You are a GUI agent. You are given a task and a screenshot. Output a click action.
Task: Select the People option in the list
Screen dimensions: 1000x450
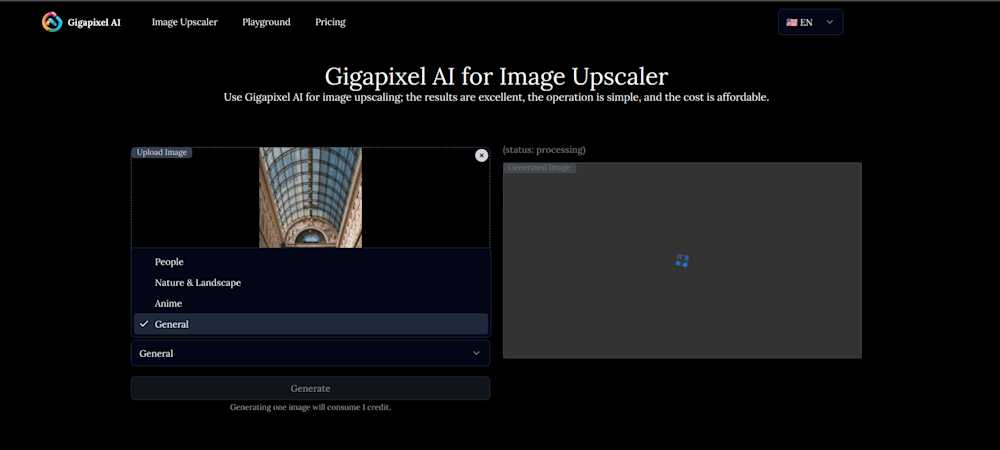click(311, 262)
